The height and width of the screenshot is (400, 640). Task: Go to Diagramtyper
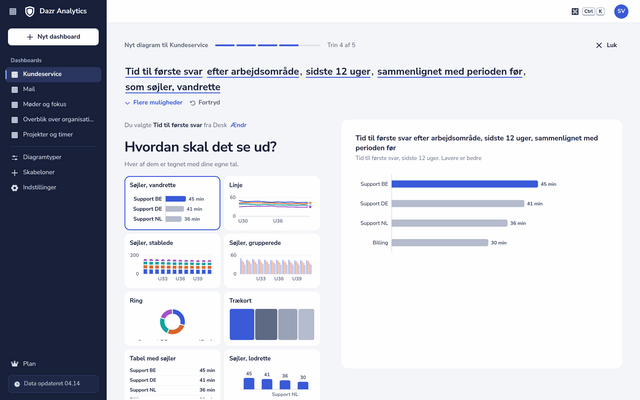click(x=53, y=157)
